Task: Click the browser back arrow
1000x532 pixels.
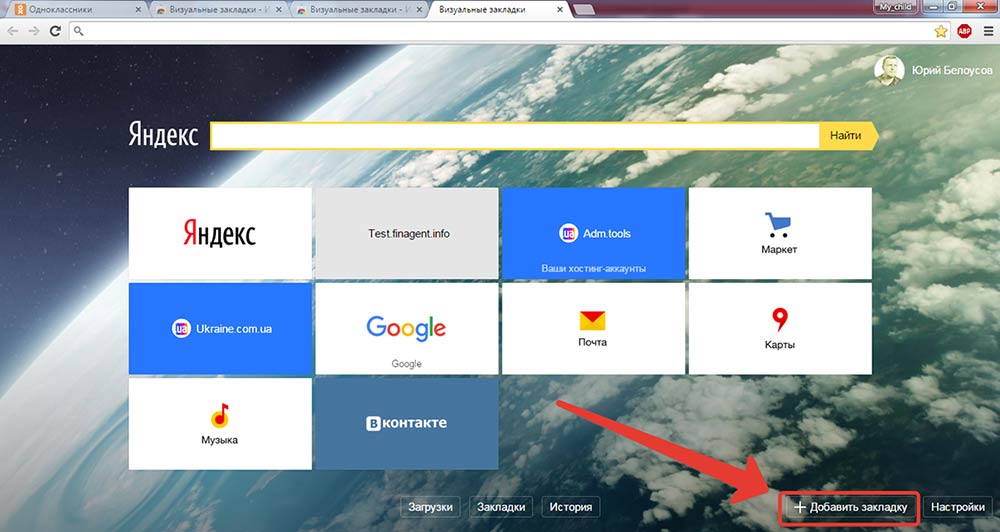Action: (13, 31)
